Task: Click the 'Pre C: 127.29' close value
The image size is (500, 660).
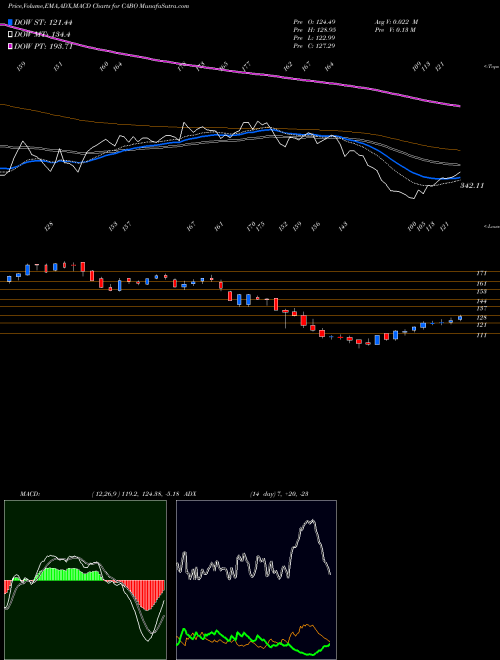Action: pos(314,46)
